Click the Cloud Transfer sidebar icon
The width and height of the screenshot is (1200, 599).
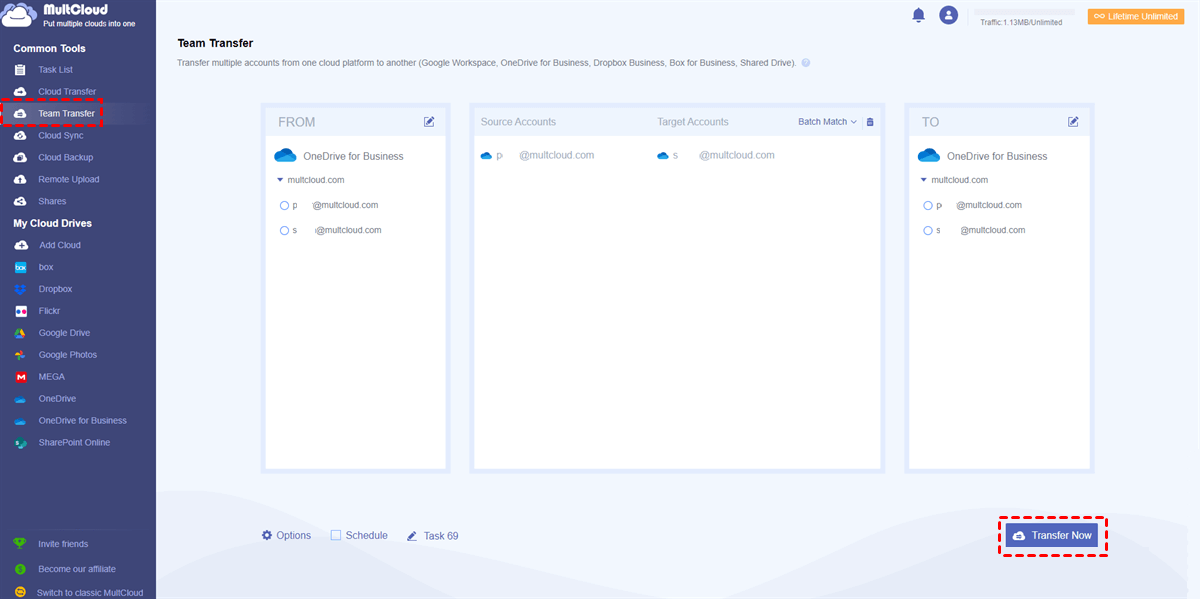tap(20, 92)
